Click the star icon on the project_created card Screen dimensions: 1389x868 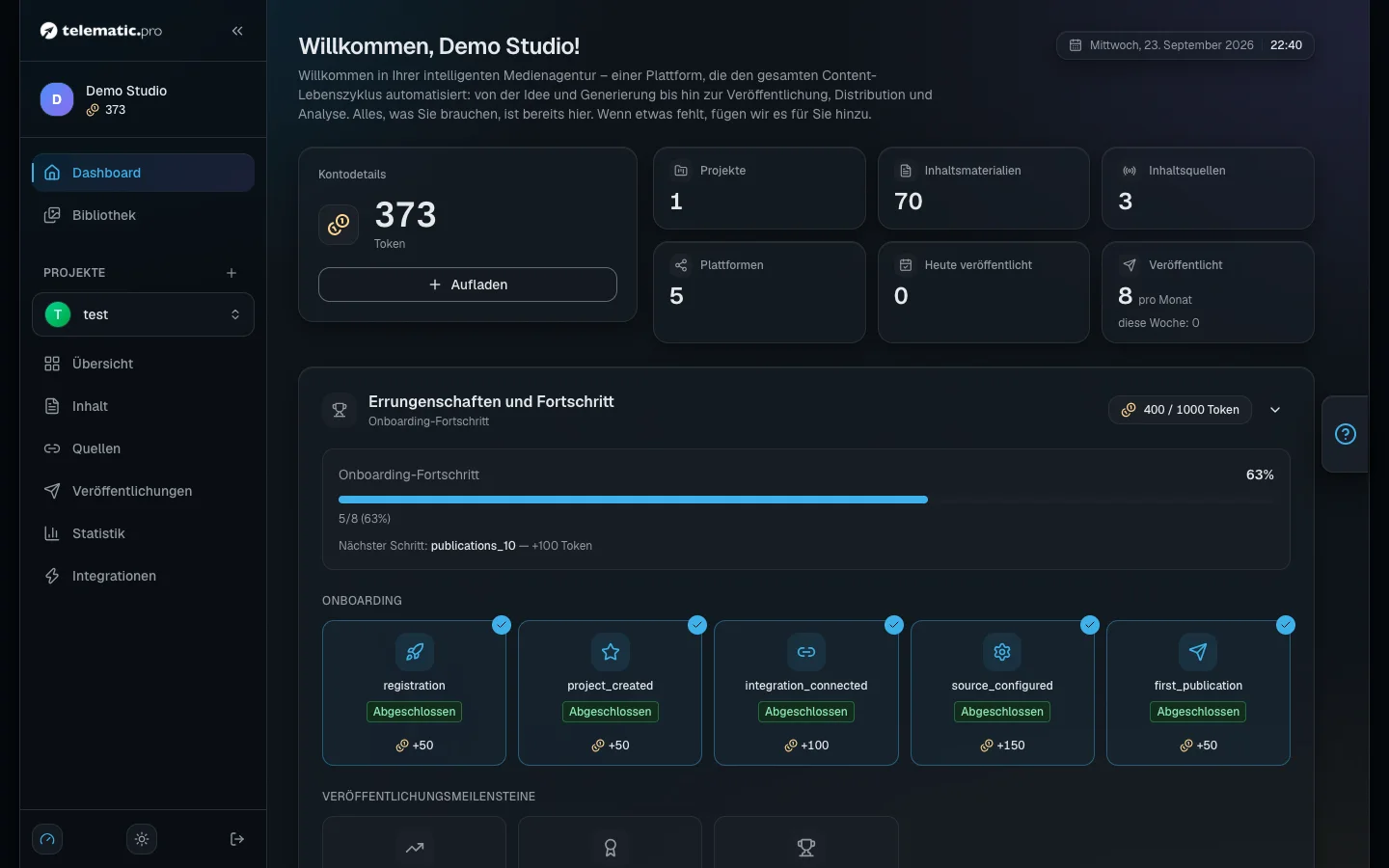click(x=611, y=652)
